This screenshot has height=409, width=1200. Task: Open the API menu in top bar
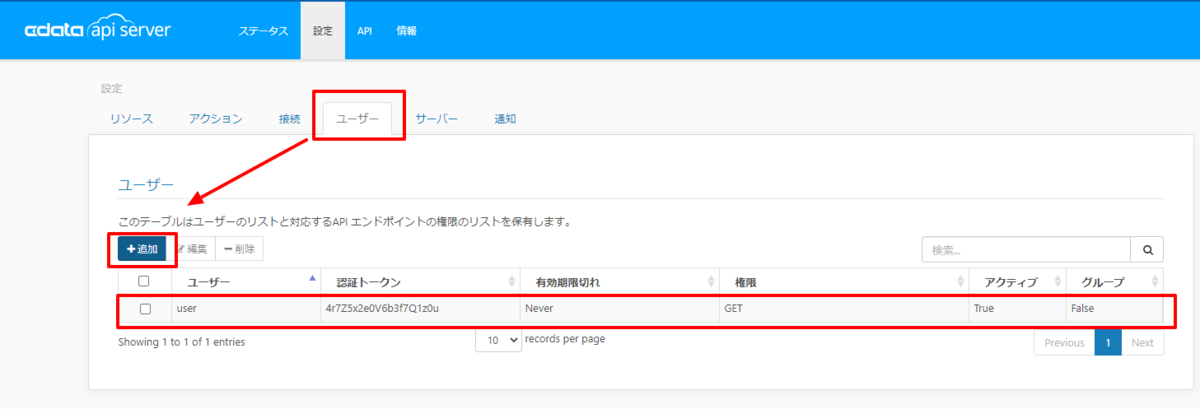(365, 31)
